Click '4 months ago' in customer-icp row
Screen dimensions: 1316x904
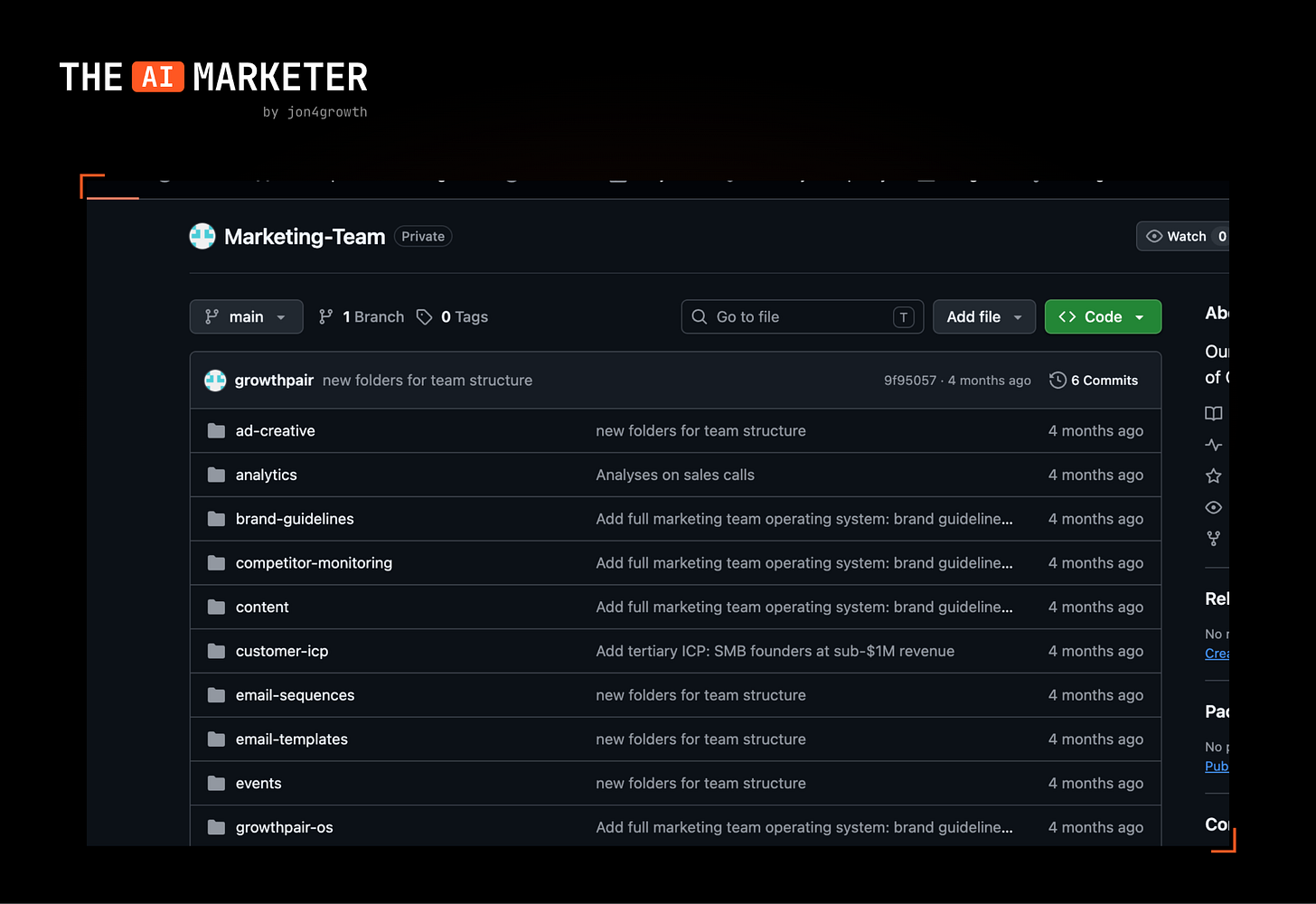pyautogui.click(x=1095, y=651)
